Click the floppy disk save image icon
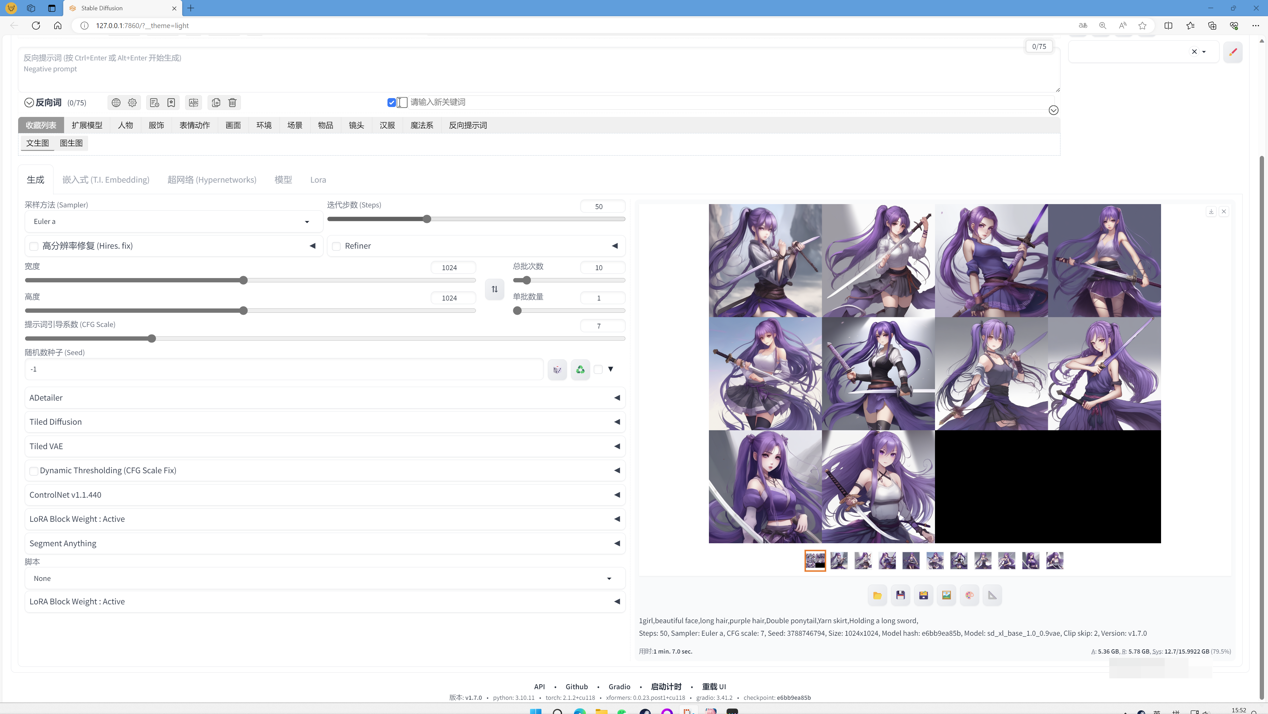The image size is (1268, 714). pos(900,595)
